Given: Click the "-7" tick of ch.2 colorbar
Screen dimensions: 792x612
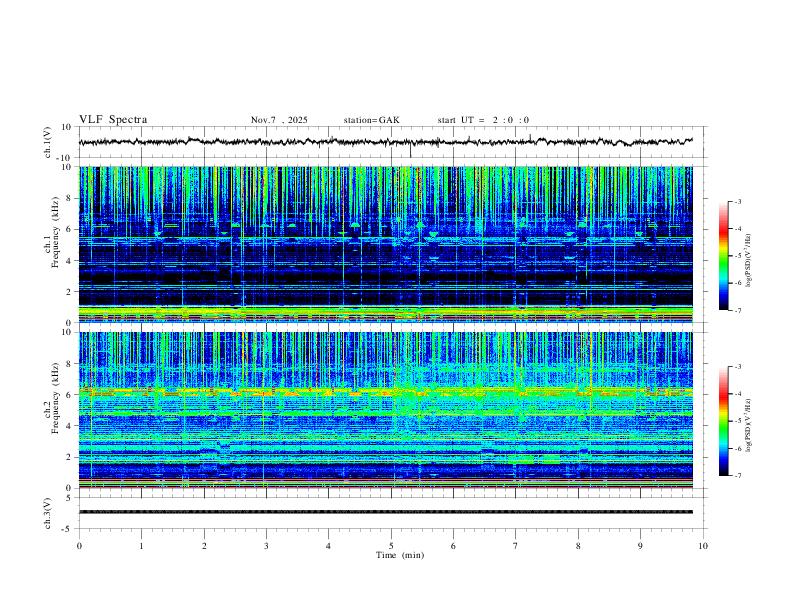Looking at the screenshot, I should pyautogui.click(x=737, y=476).
